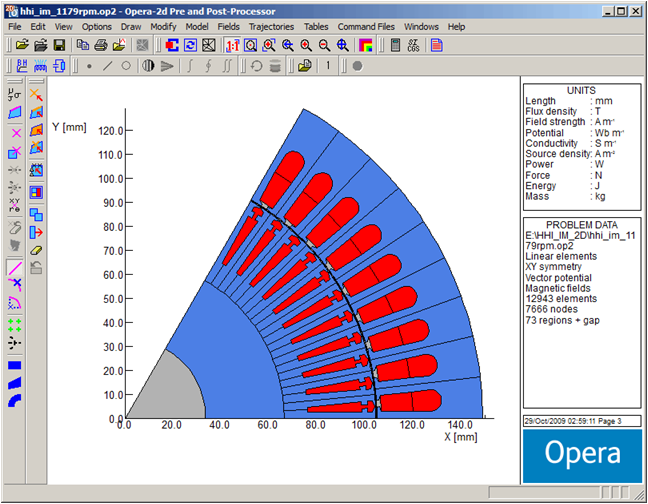Select the eraser icon in the left toolbar

pos(37,250)
